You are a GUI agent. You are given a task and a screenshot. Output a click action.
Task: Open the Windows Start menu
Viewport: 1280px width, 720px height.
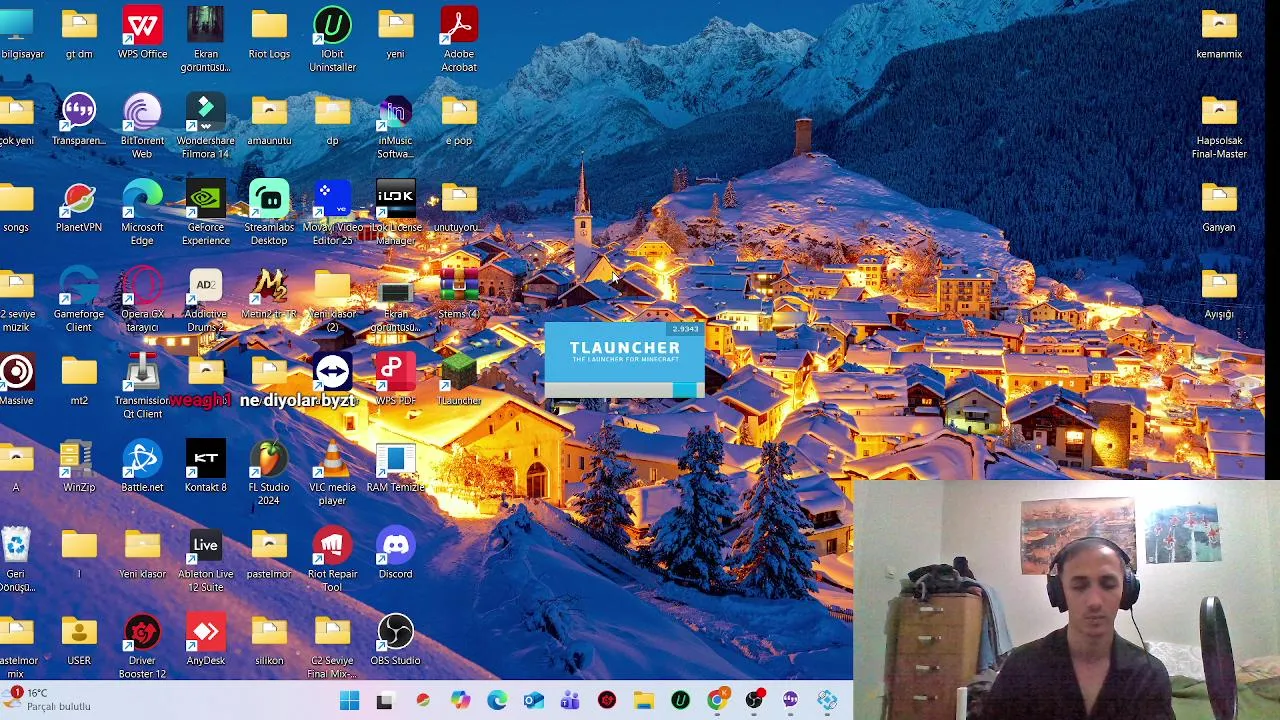click(349, 701)
